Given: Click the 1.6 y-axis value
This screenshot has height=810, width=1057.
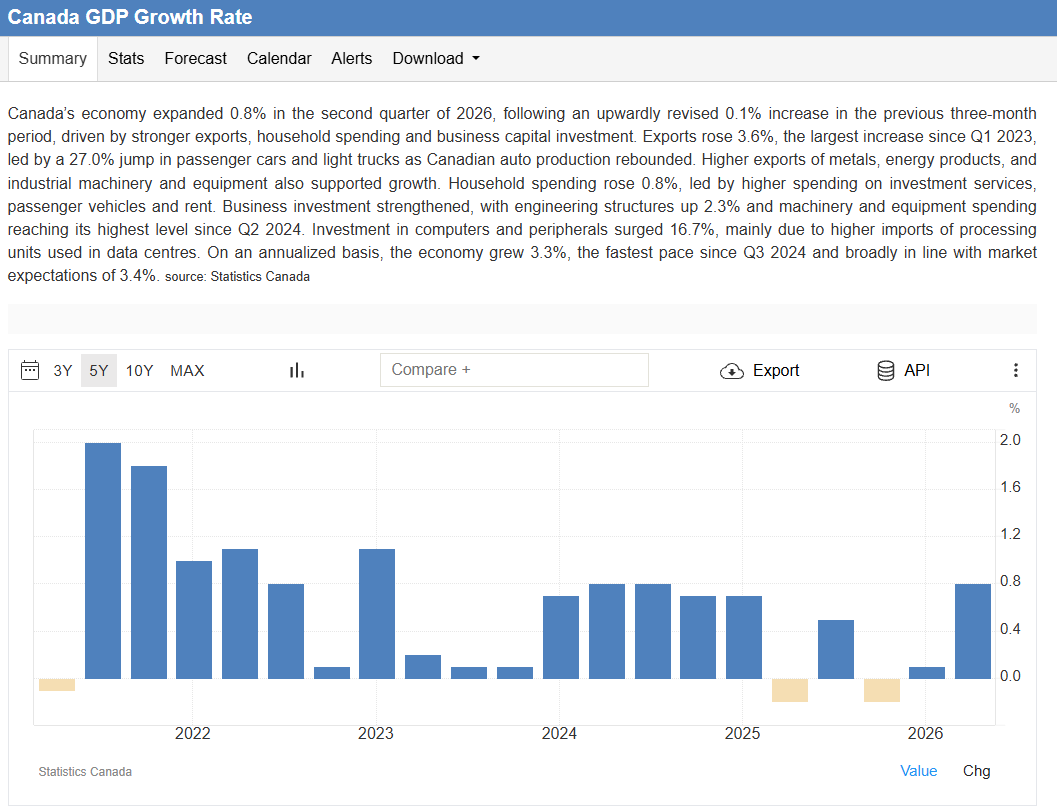Looking at the screenshot, I should 1010,487.
